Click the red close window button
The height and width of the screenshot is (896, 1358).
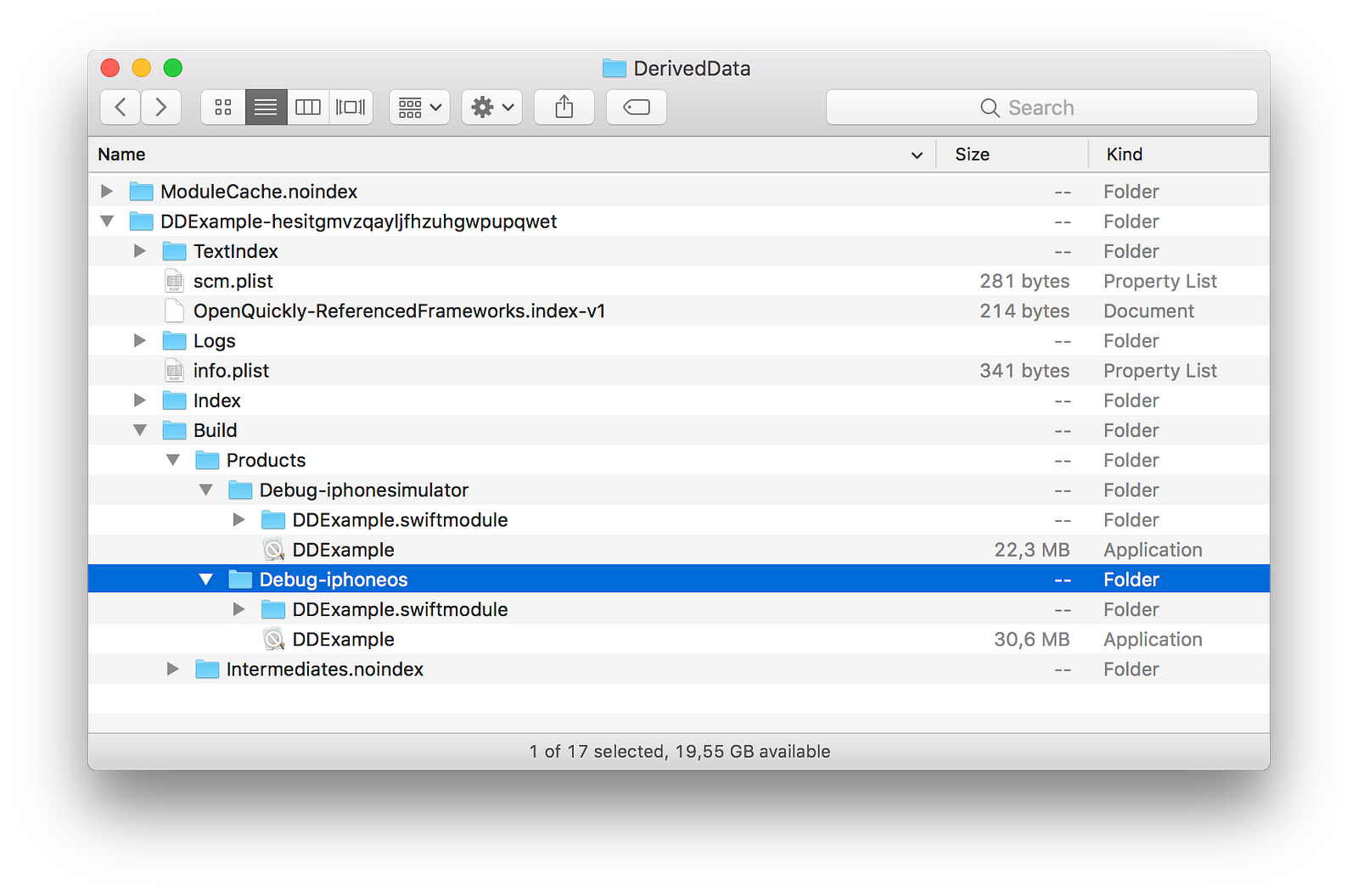click(x=110, y=68)
